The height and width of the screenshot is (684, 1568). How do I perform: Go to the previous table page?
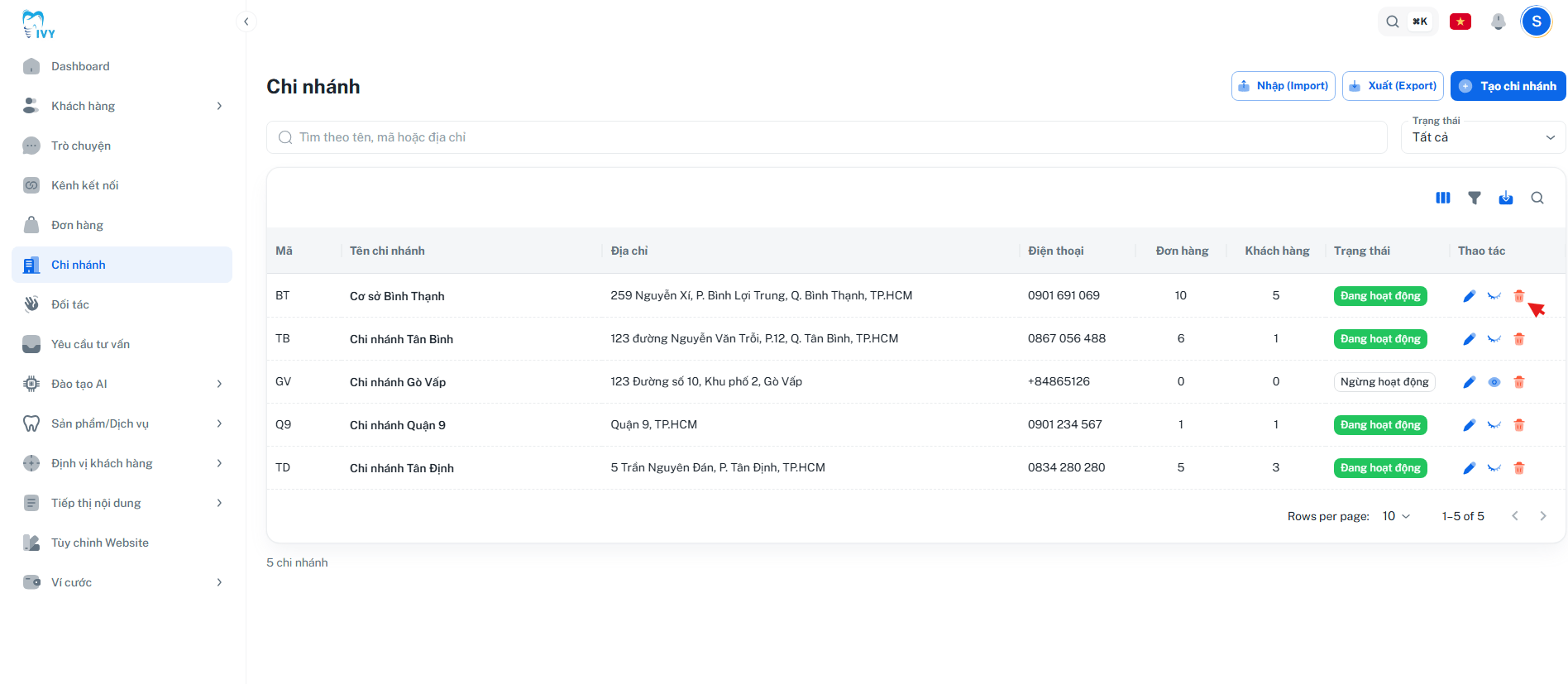pos(1515,516)
